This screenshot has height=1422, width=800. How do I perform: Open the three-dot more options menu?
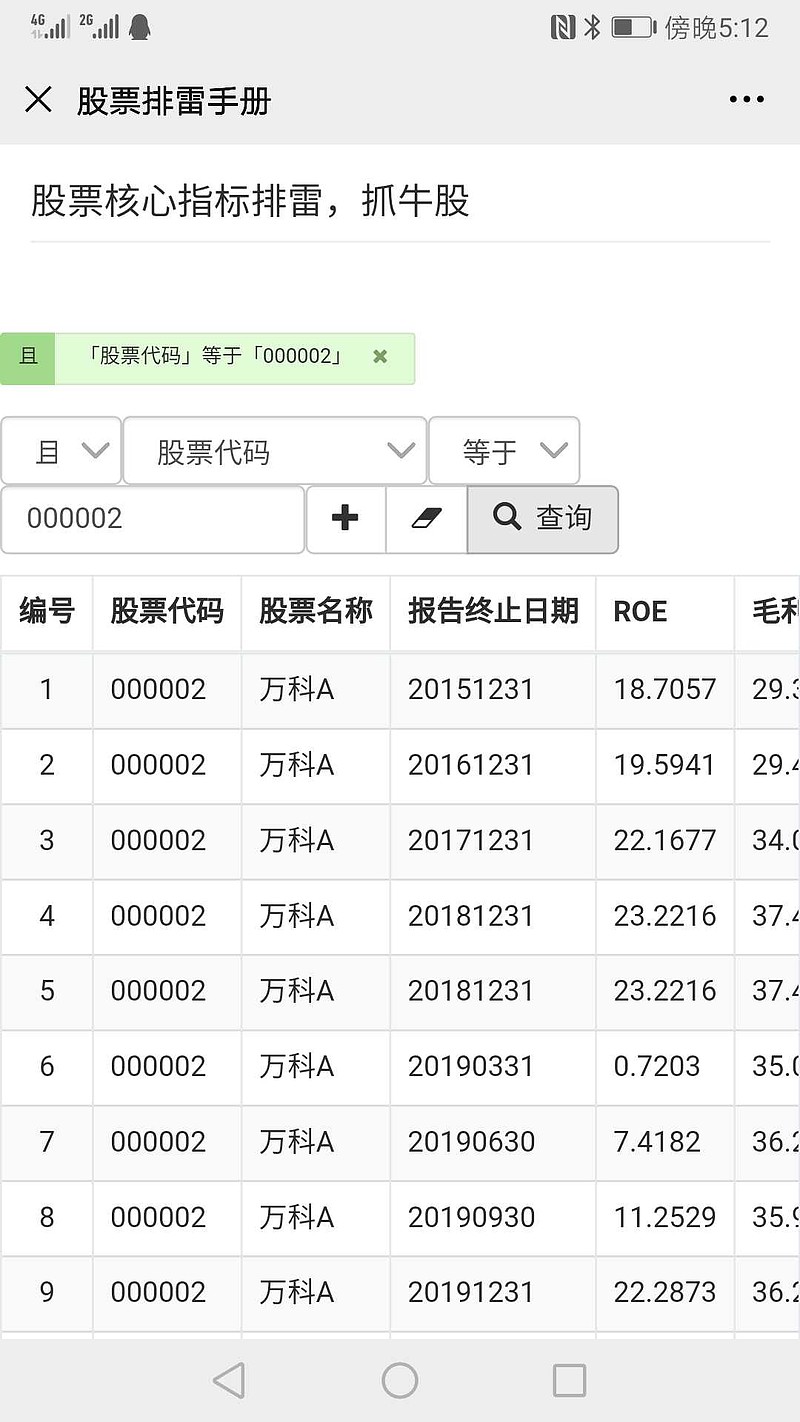[747, 100]
